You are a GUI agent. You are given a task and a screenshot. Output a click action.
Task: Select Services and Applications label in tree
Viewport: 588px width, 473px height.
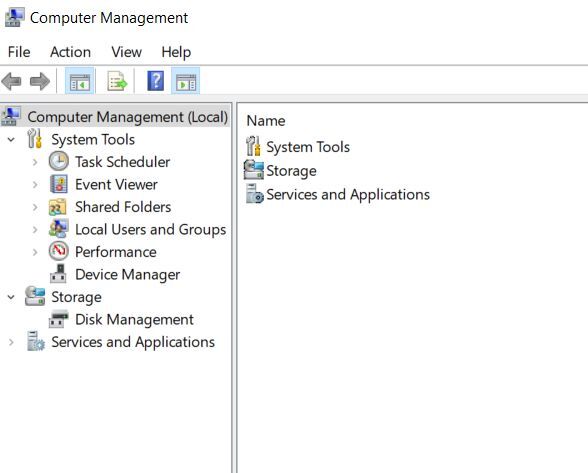tap(133, 342)
